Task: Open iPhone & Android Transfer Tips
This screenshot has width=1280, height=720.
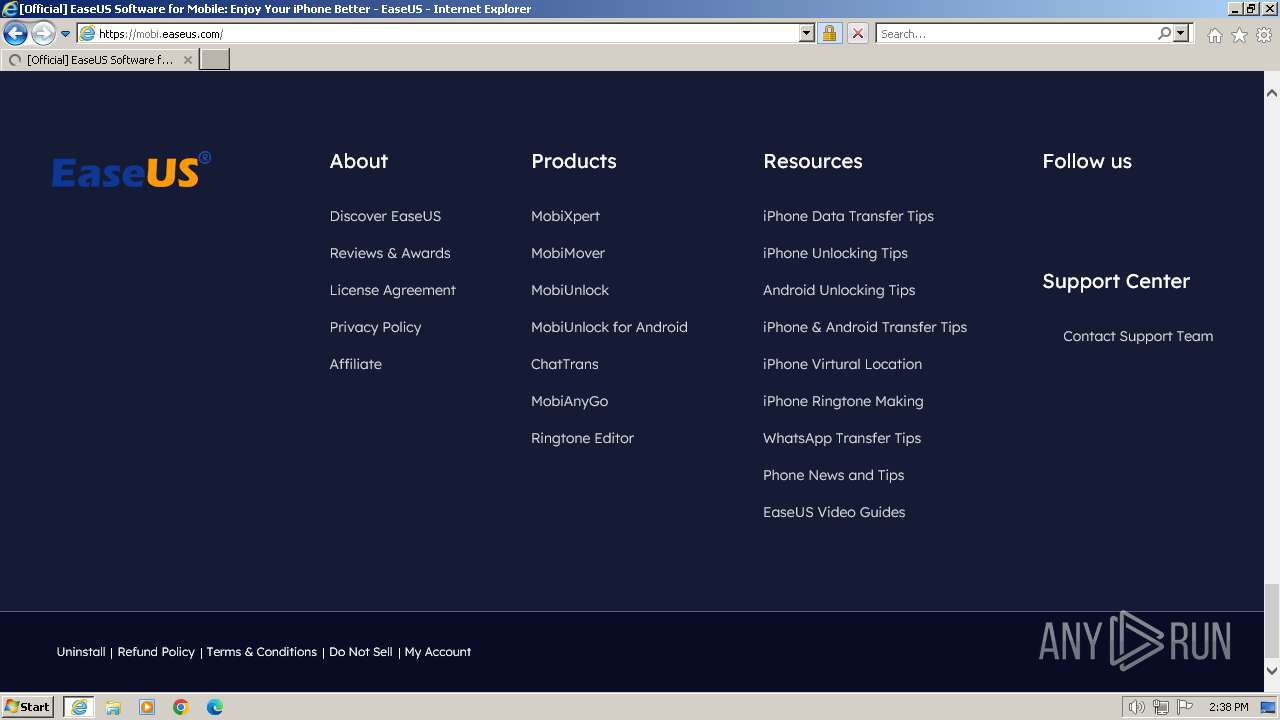Action: click(865, 327)
